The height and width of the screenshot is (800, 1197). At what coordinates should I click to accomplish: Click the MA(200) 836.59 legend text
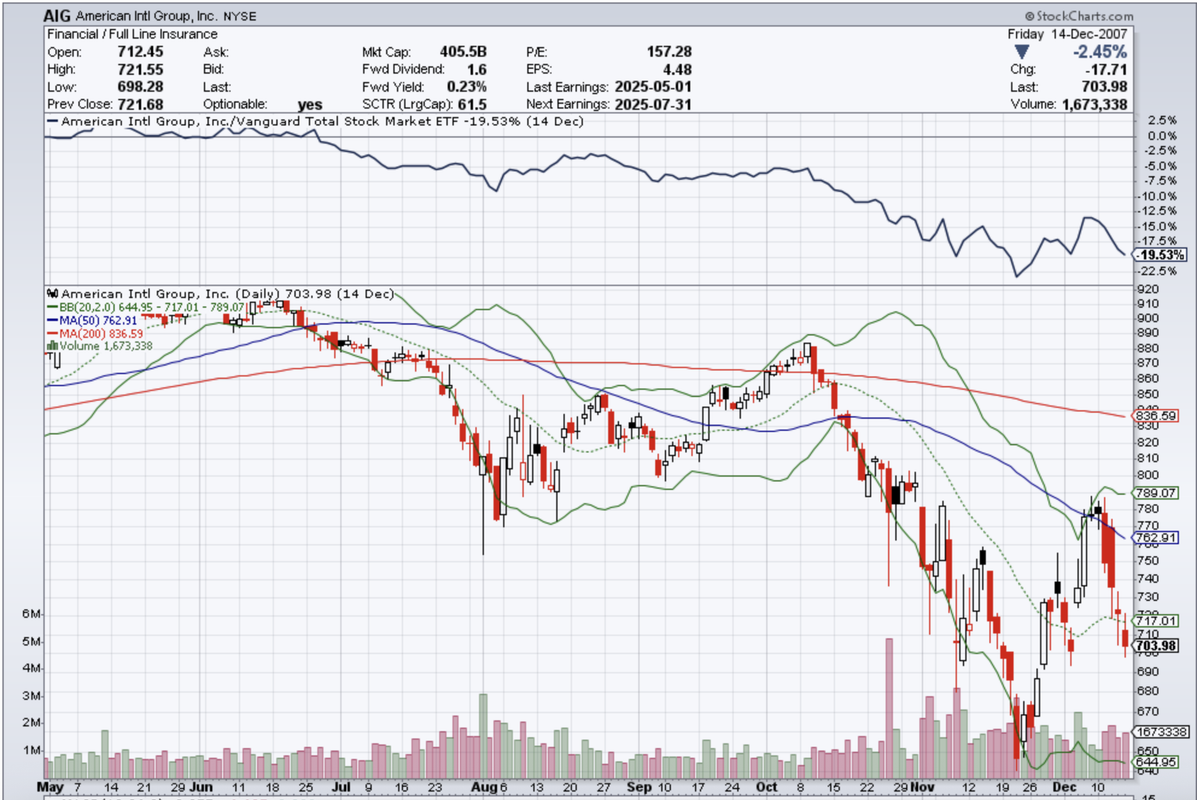coord(102,334)
